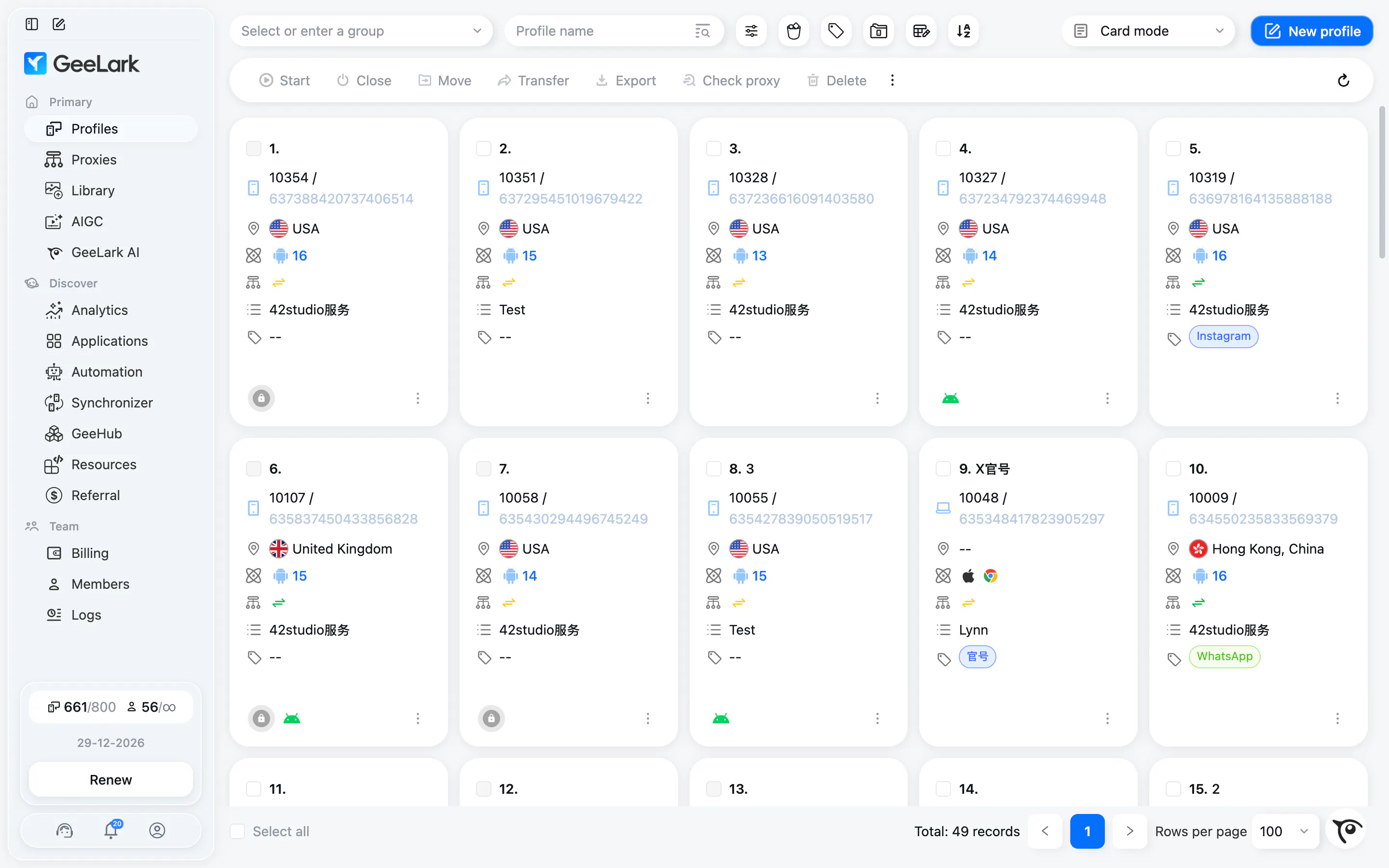Check the box for profile 5

[x=1173, y=149]
